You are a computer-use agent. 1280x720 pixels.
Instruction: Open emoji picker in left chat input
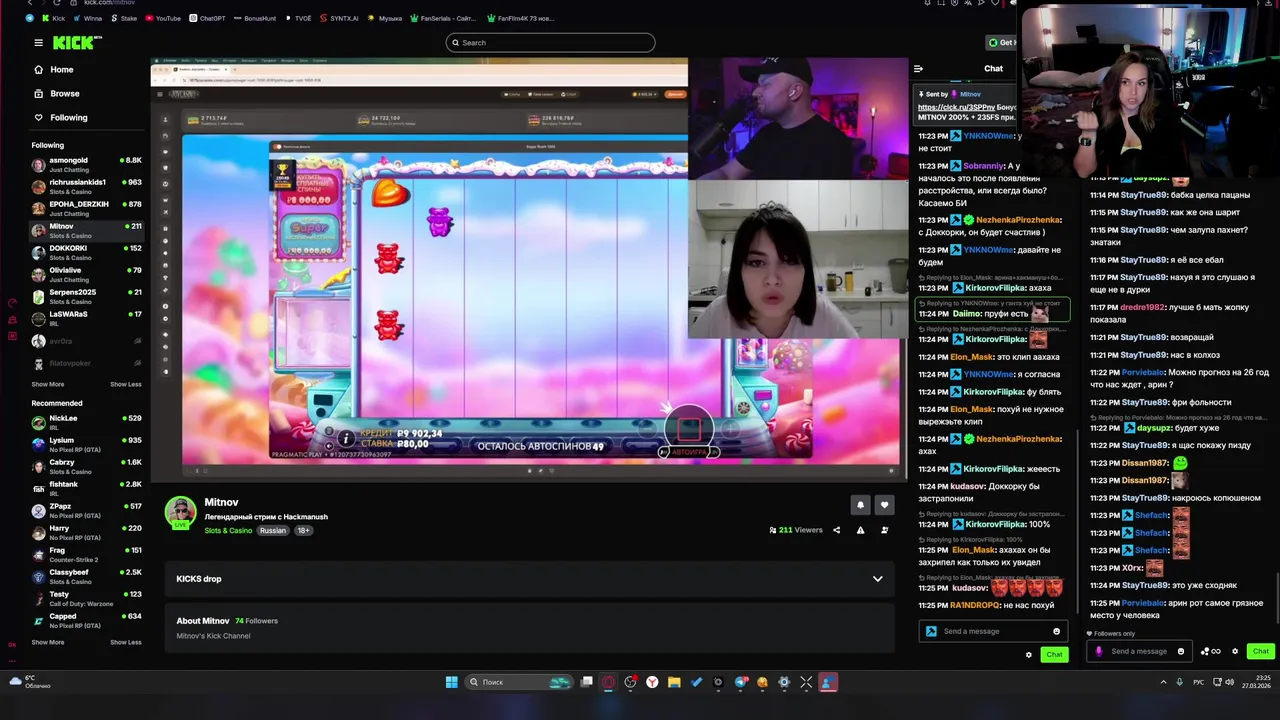click(x=1056, y=631)
